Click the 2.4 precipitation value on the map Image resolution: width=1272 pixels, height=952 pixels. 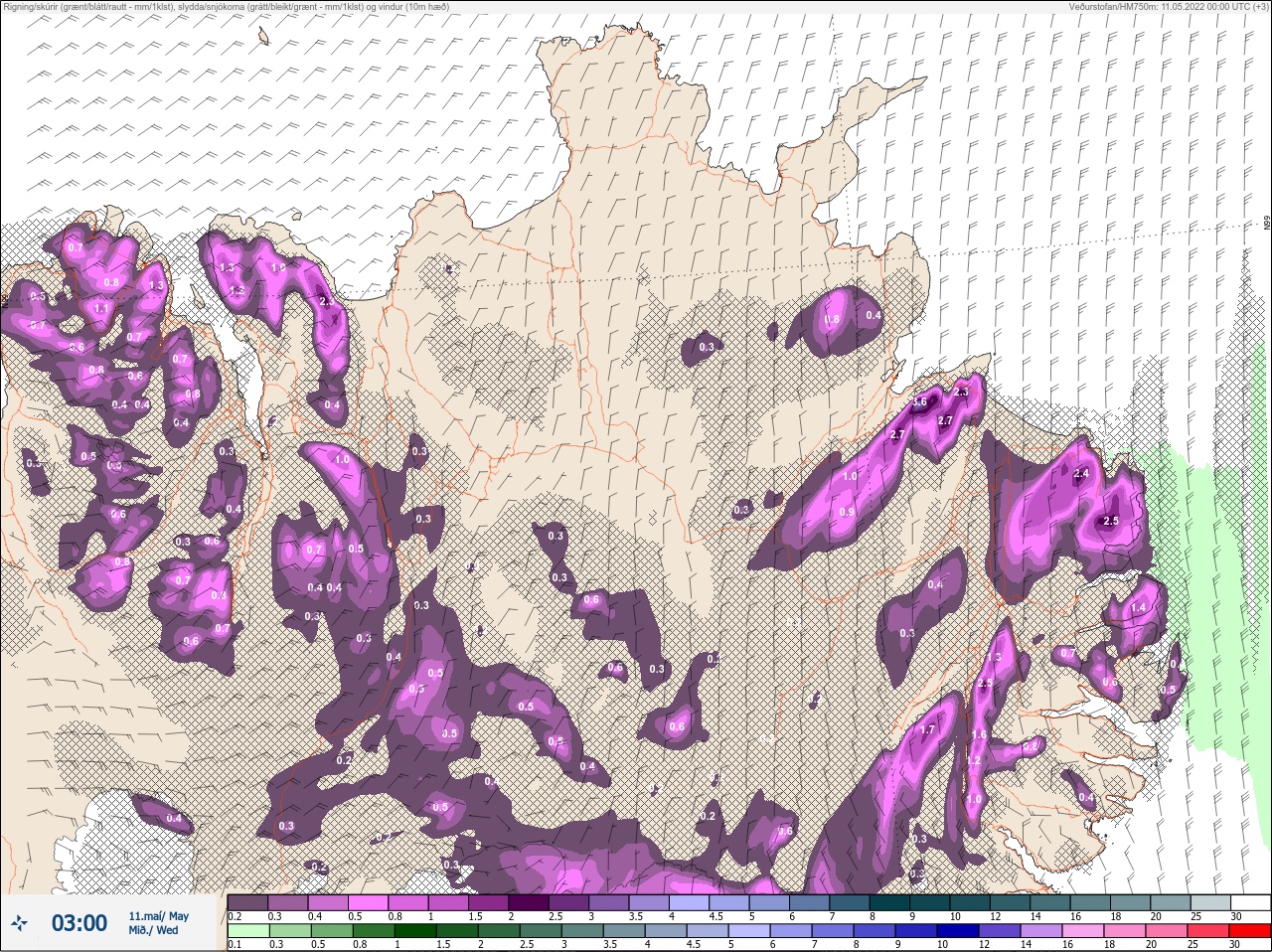[x=1081, y=474]
